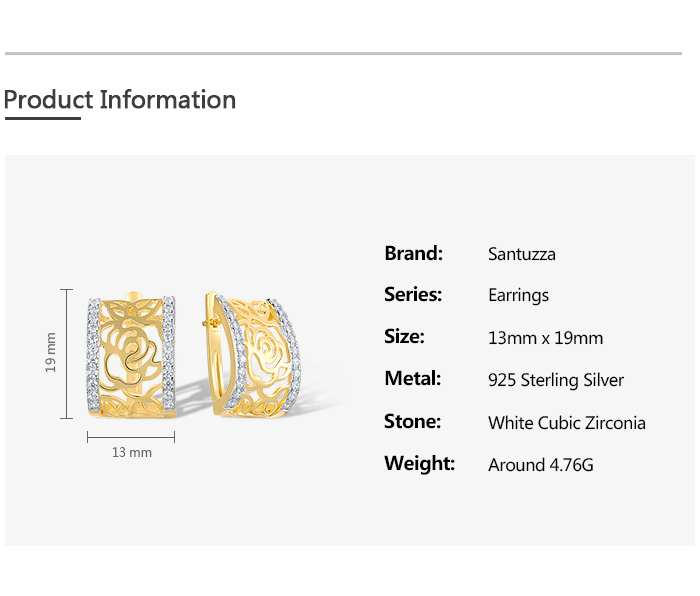The height and width of the screenshot is (596, 700).
Task: Click the horizontal width dimension line
Action: pyautogui.click(x=131, y=436)
